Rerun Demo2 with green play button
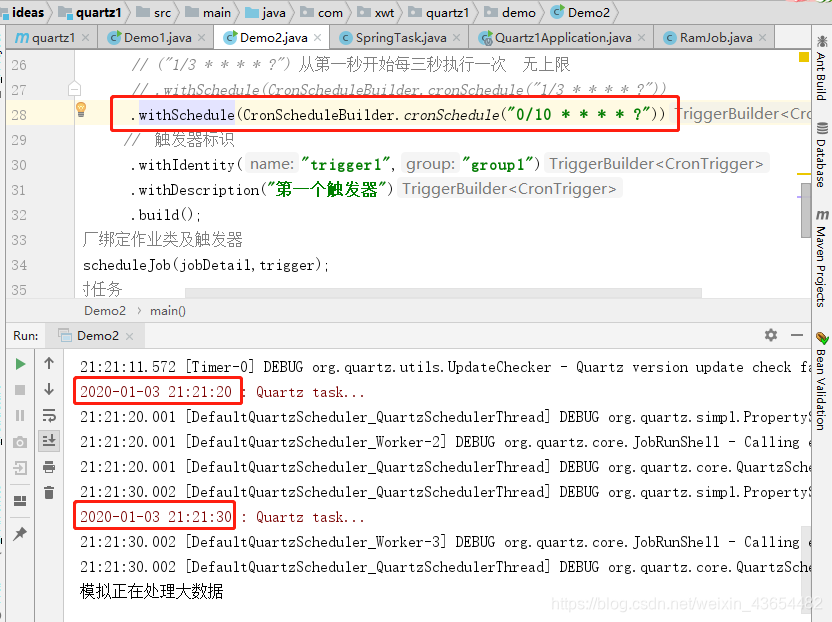The image size is (832, 622). tap(20, 364)
